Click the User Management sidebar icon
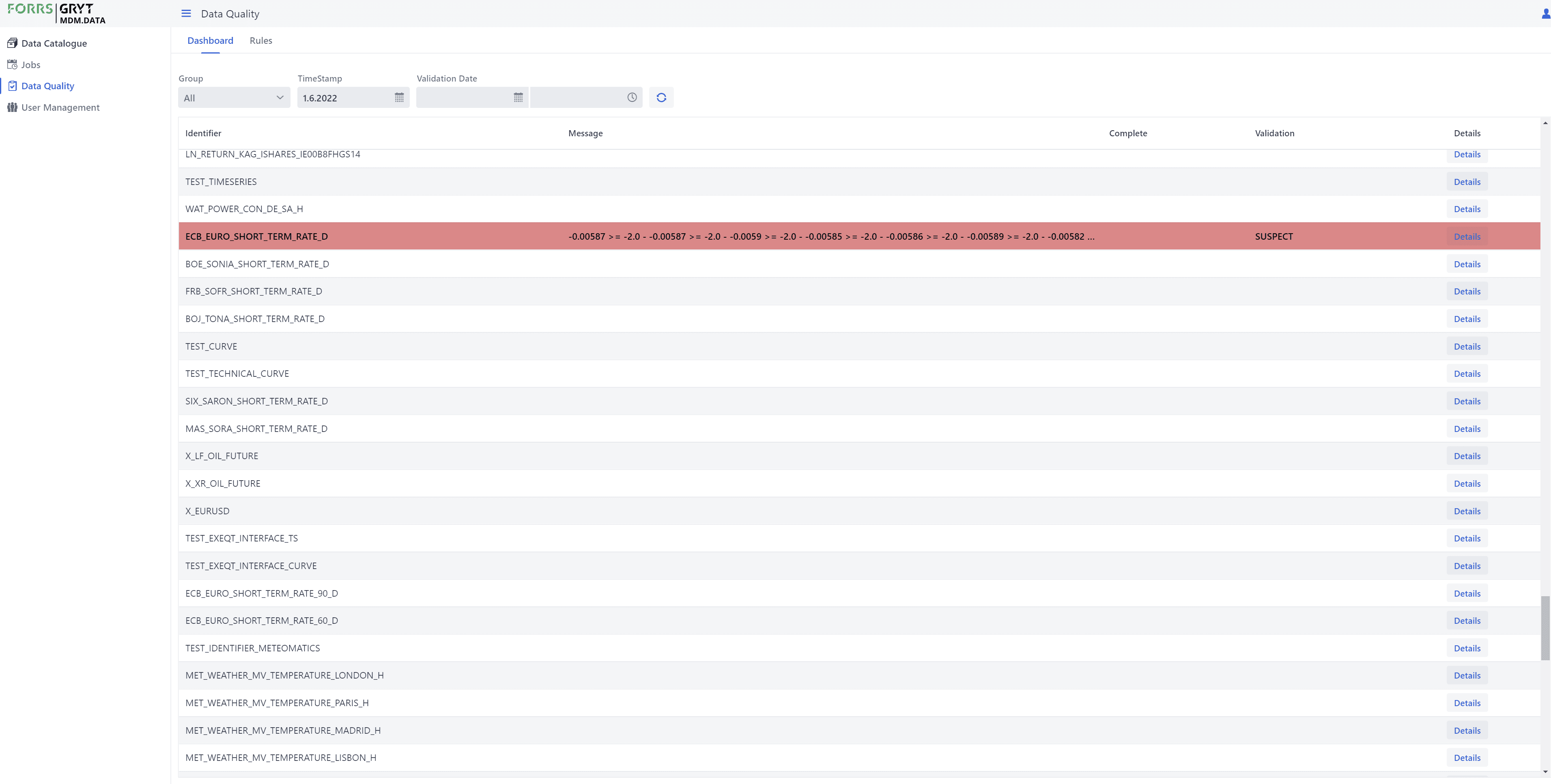This screenshot has height=784, width=1551. click(12, 107)
